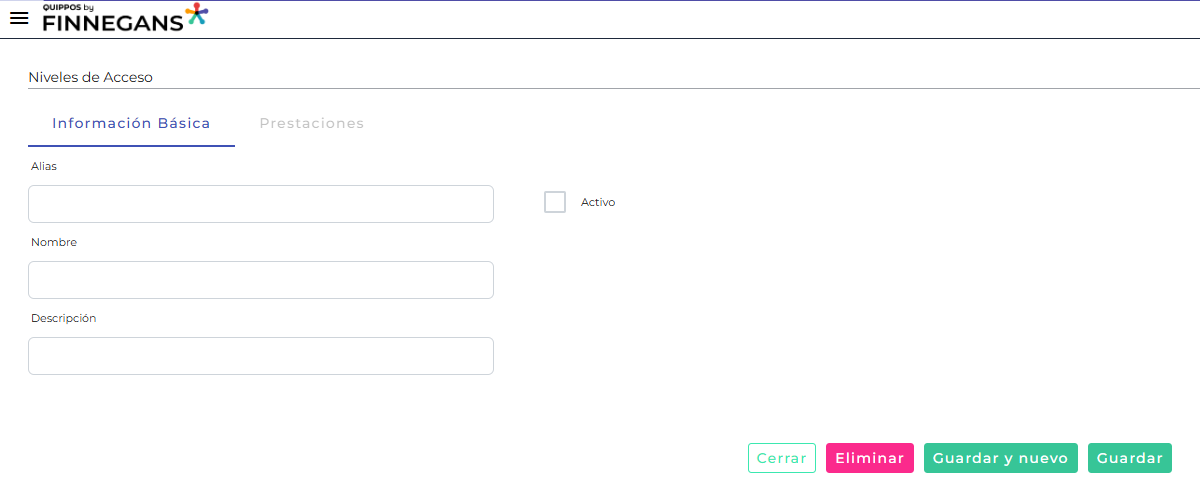Open the hamburger navigation menu
Screen dimensions: 1200x493
[18, 18]
